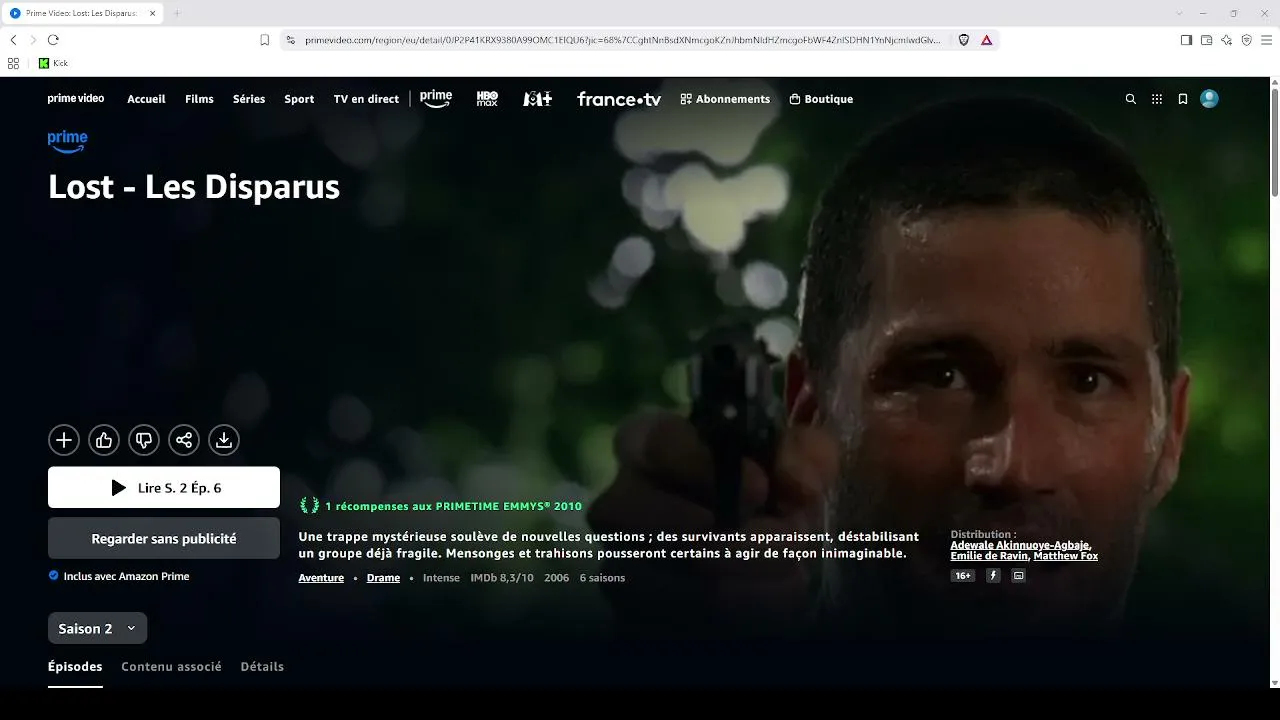The height and width of the screenshot is (720, 1280).
Task: Open the Kick bookmark
Action: click(53, 63)
